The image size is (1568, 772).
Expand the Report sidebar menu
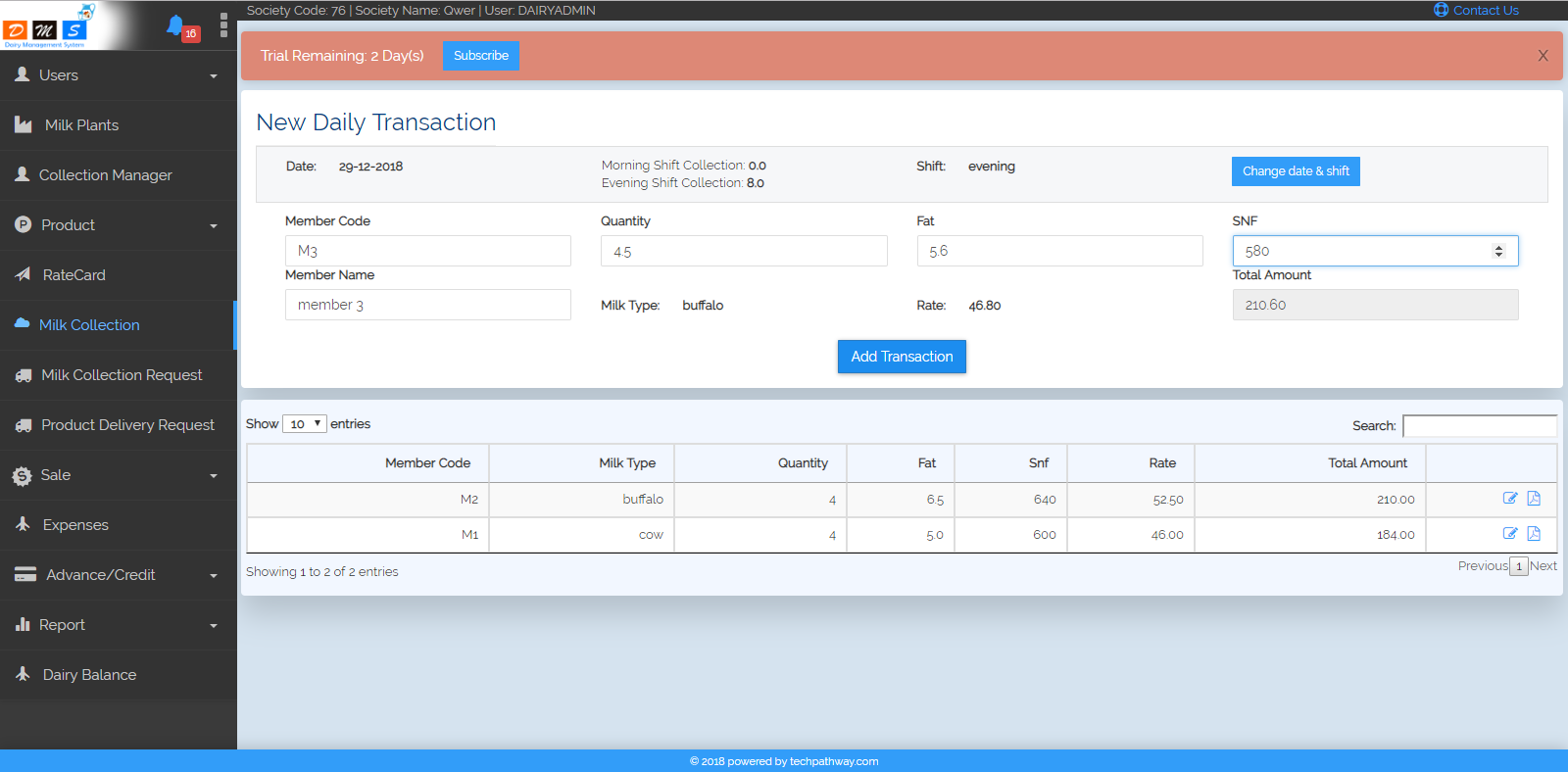pyautogui.click(x=118, y=625)
